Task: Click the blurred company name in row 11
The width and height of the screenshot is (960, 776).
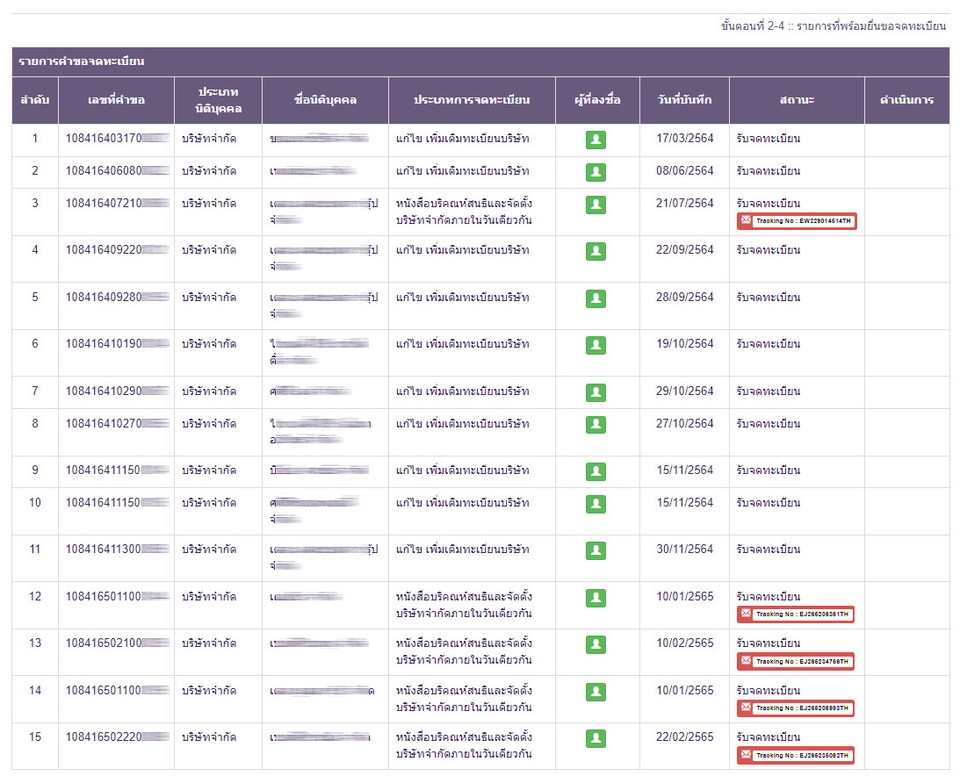Action: (x=323, y=557)
